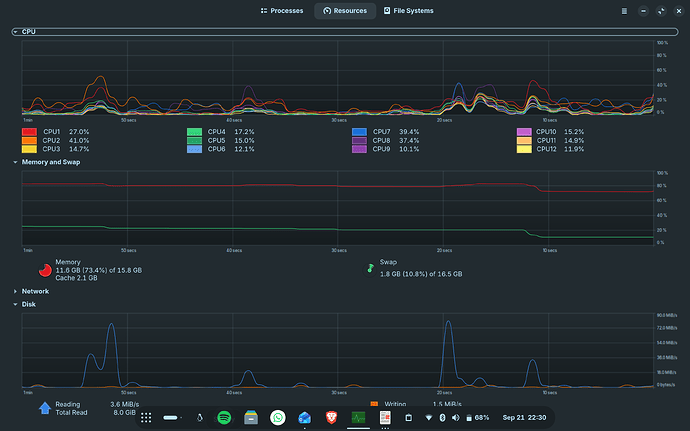Click the CPU7 39.4% value
Viewport: 690px width, 431px height.
pos(409,132)
